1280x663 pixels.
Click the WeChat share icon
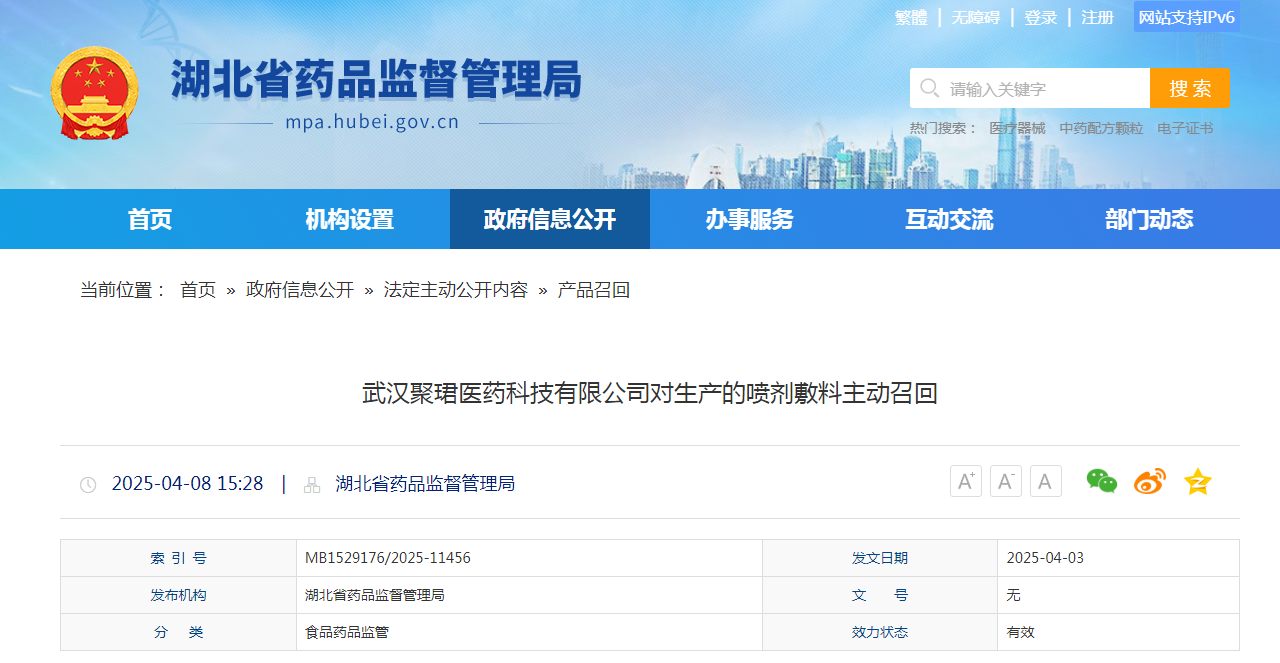(1101, 482)
